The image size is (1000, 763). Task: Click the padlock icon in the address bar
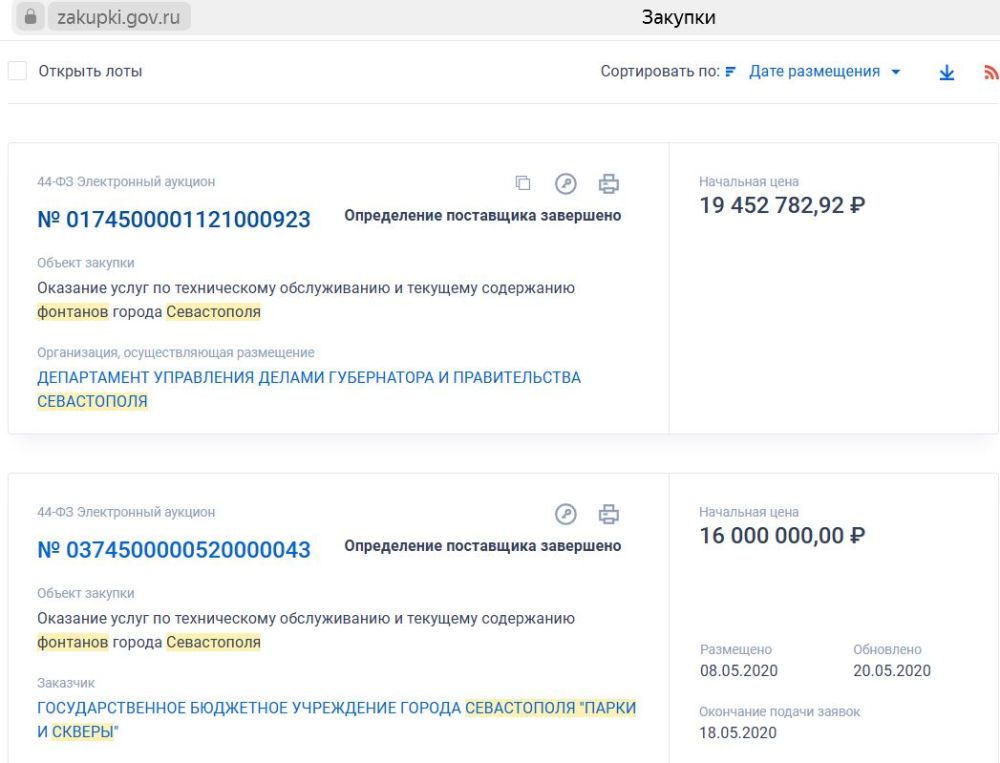tap(29, 18)
